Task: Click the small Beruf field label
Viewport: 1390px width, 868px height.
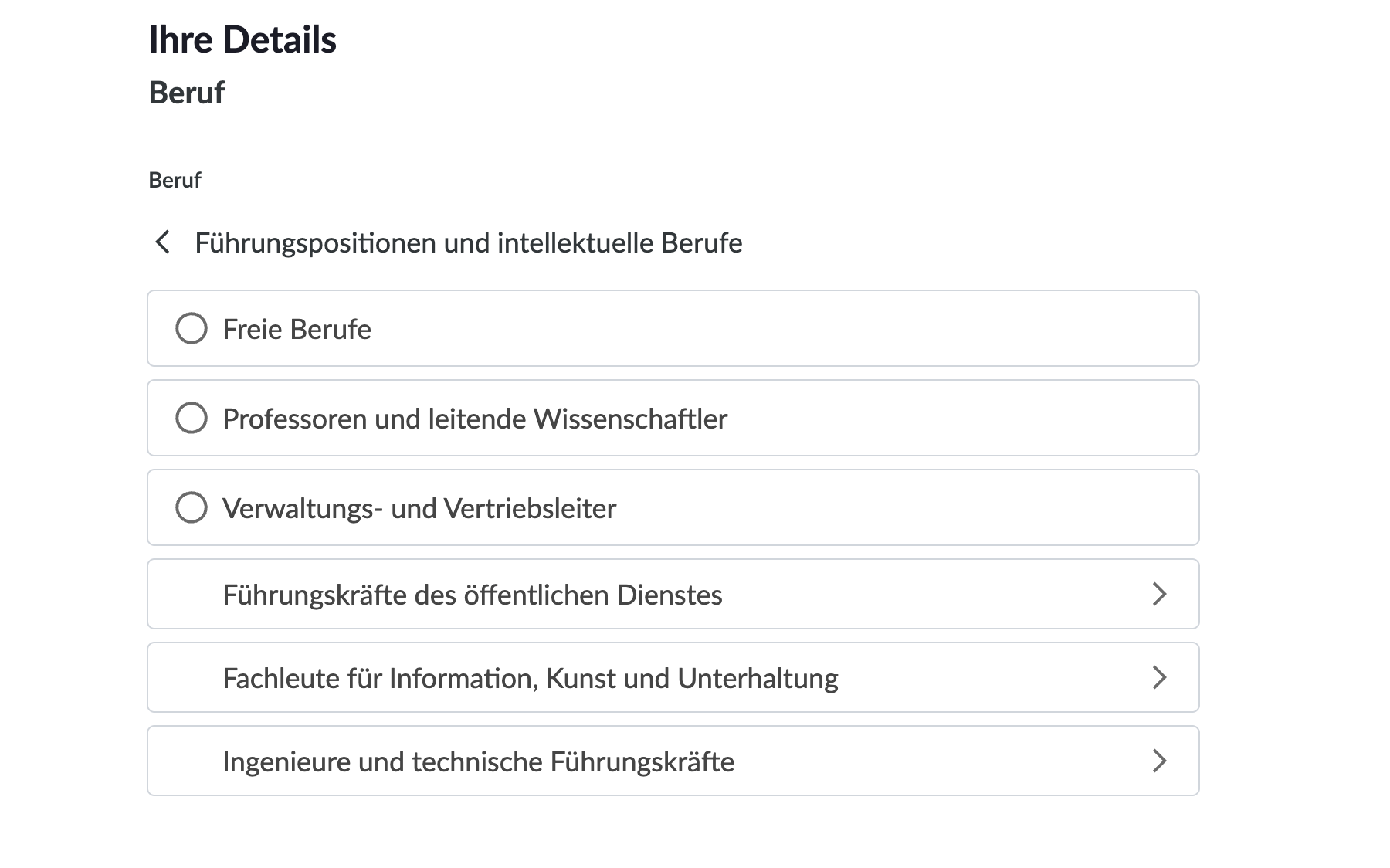Action: coord(175,180)
